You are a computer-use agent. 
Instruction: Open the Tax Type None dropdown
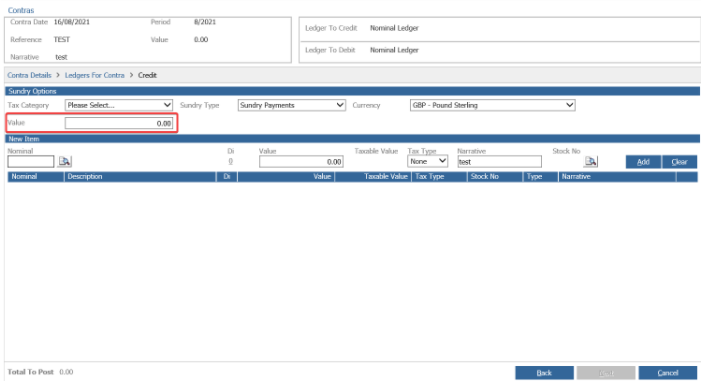click(427, 161)
